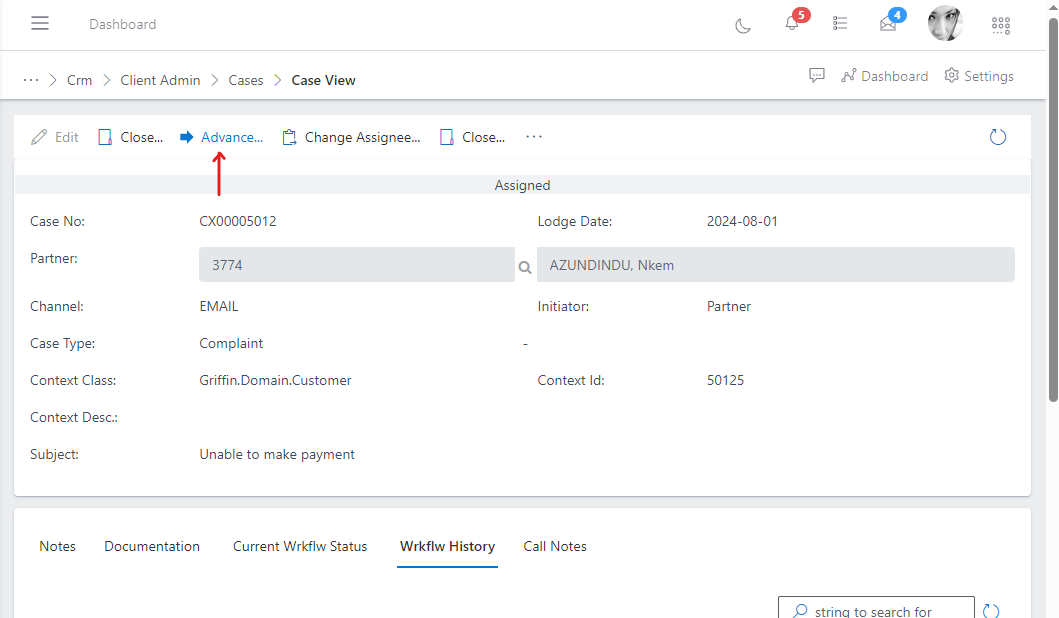
Task: Open mail inbox with 4 messages
Action: 888,24
